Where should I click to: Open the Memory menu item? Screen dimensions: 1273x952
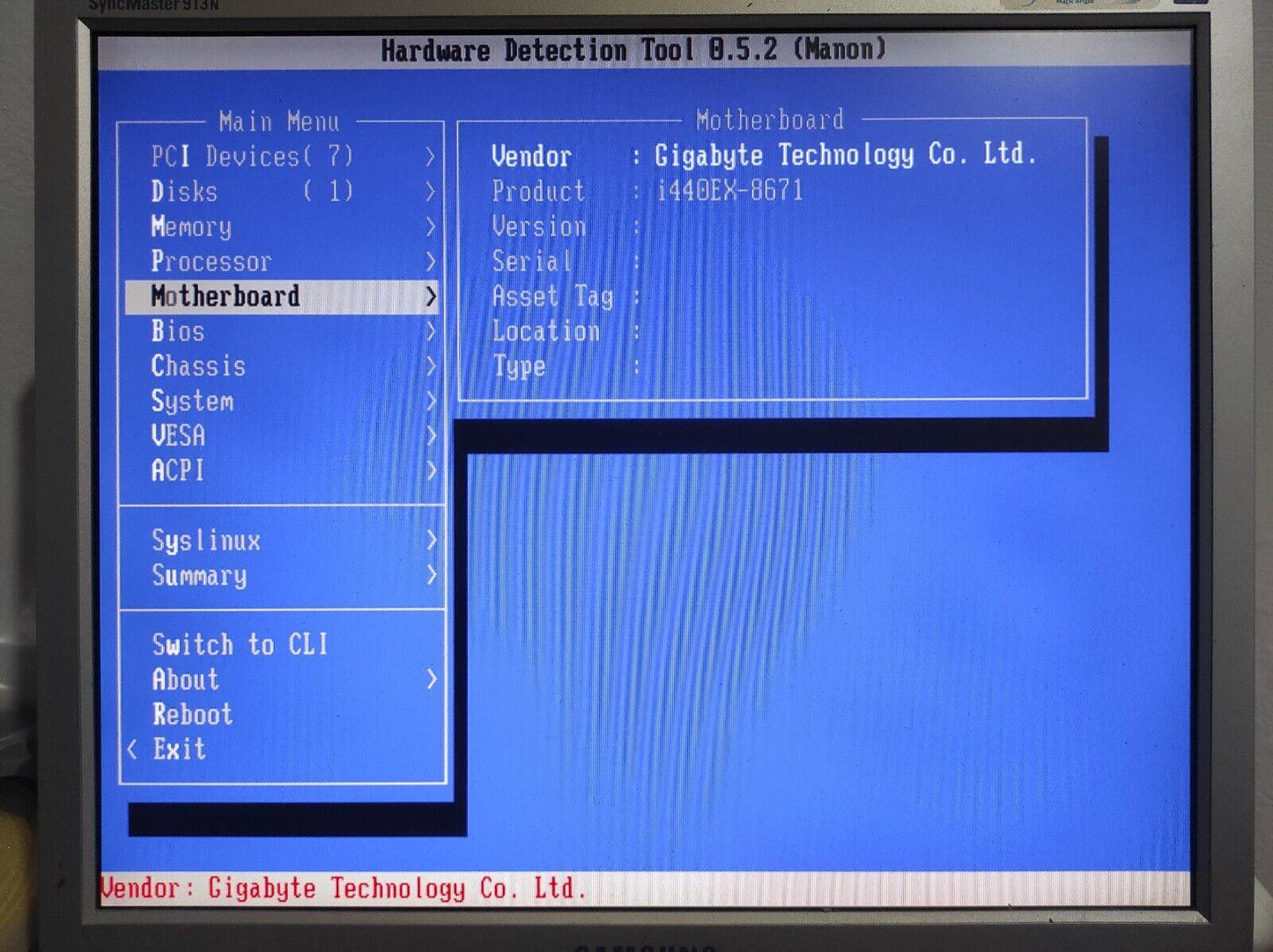coord(191,226)
